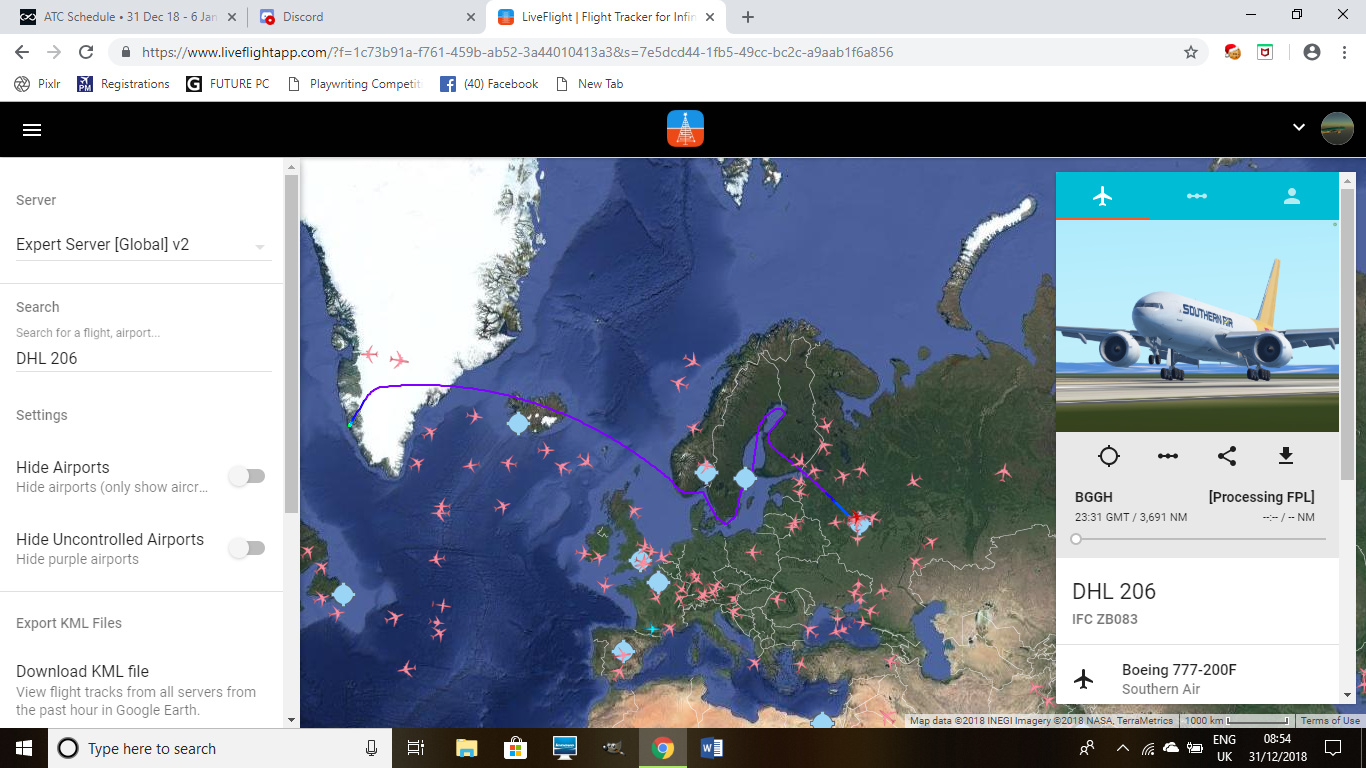The width and height of the screenshot is (1366, 768).
Task: Click the BGGH departure airport code
Action: 1094,497
